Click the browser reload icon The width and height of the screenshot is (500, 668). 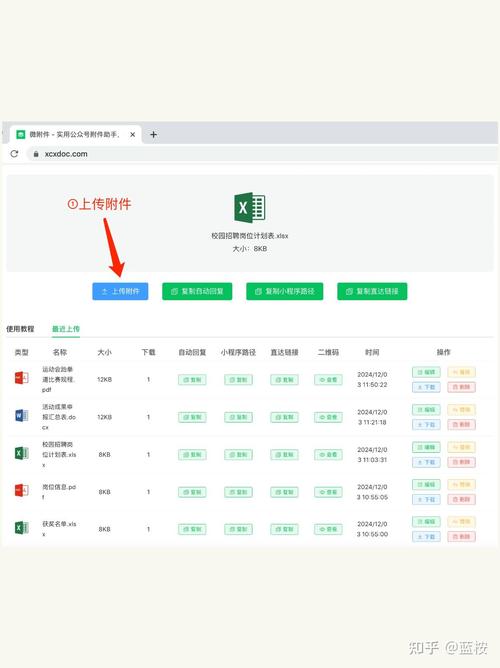[14, 154]
